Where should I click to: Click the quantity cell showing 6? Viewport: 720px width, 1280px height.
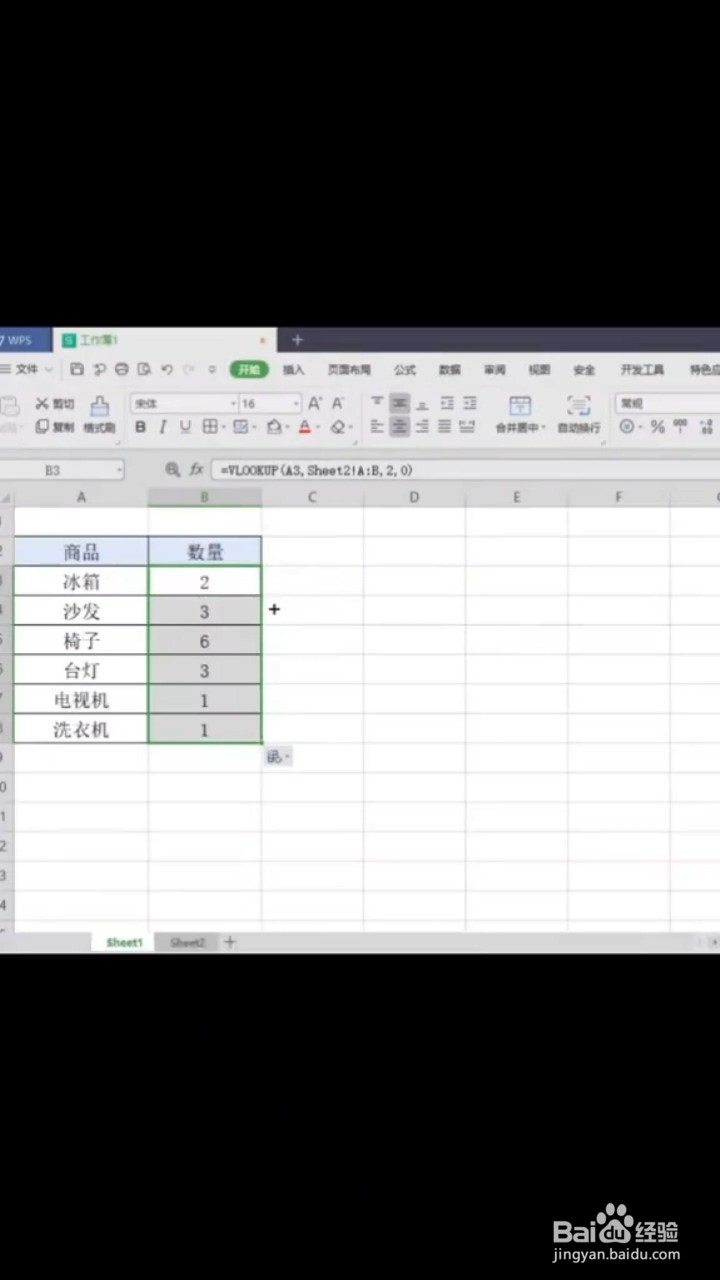point(205,640)
